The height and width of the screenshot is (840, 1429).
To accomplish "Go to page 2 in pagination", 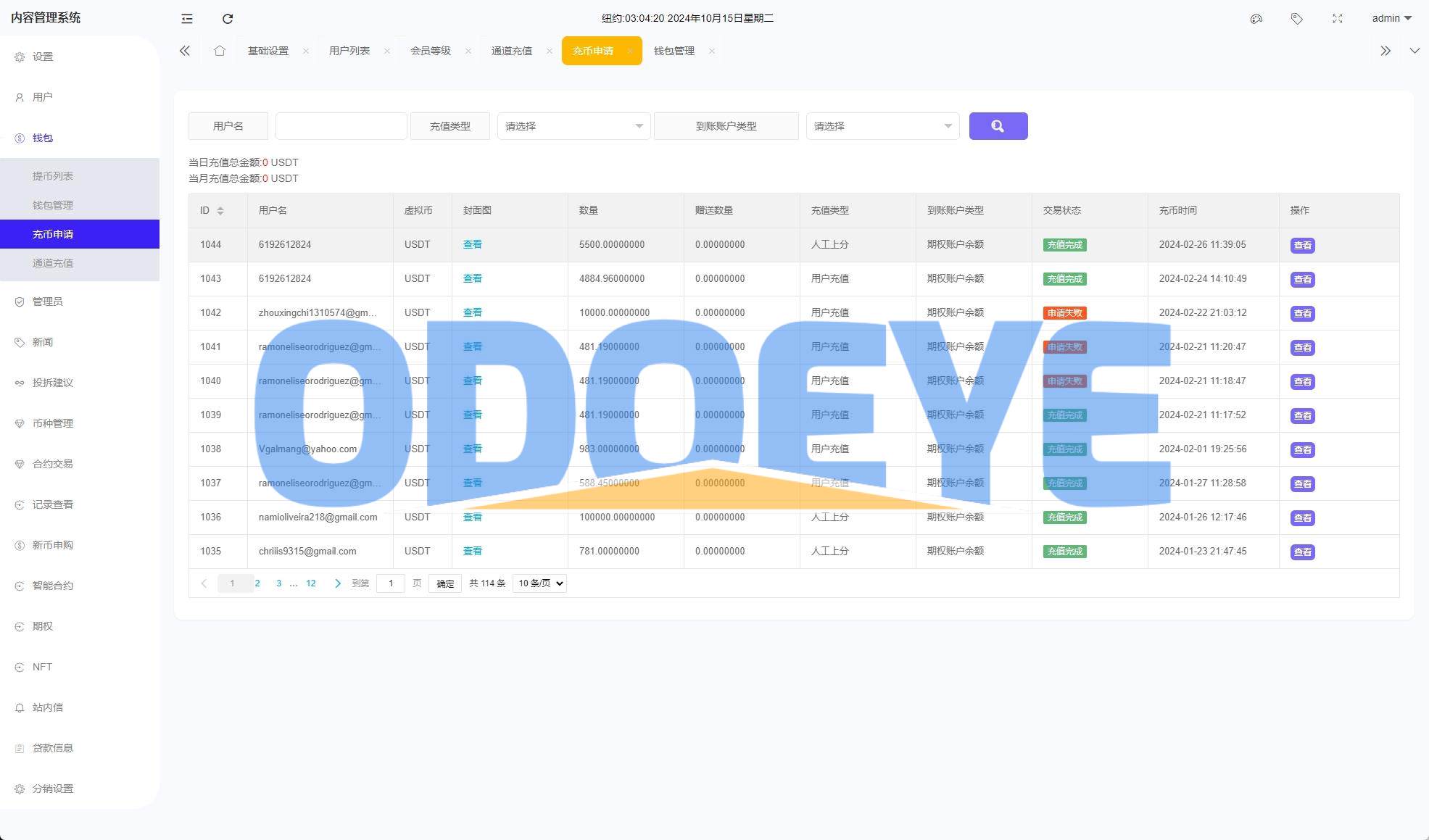I will (257, 583).
